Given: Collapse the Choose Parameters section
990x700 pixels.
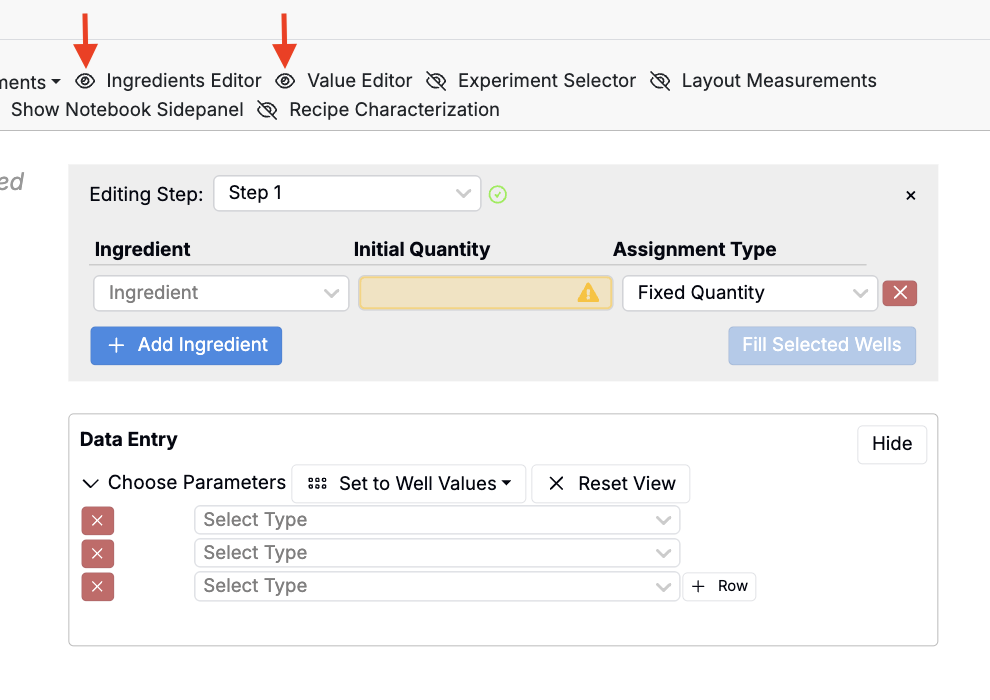Looking at the screenshot, I should 91,484.
